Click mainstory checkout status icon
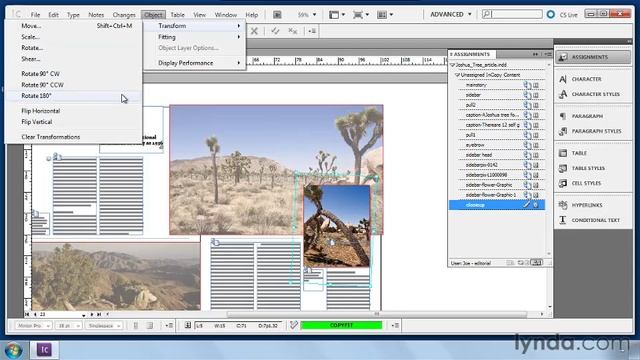 pos(527,85)
